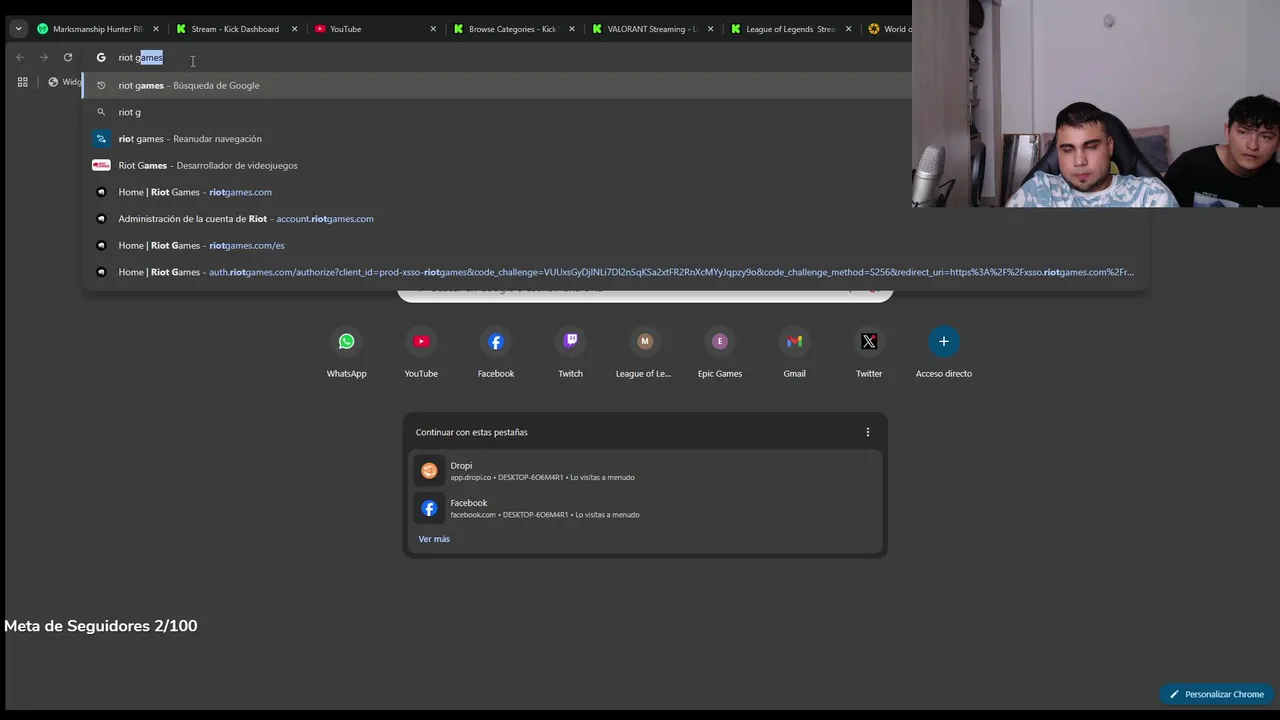Viewport: 1280px width, 720px height.
Task: Close the League of Legends tab
Action: [849, 29]
